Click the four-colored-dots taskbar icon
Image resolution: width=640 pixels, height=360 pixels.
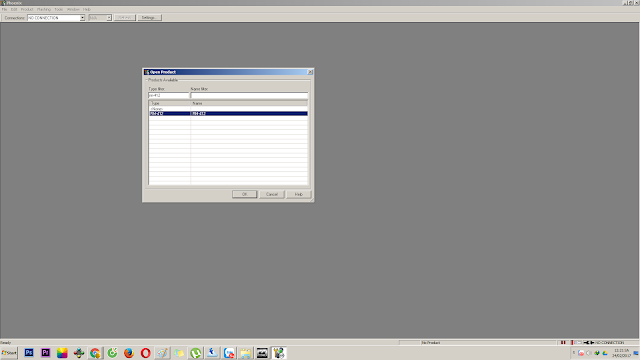click(79, 353)
